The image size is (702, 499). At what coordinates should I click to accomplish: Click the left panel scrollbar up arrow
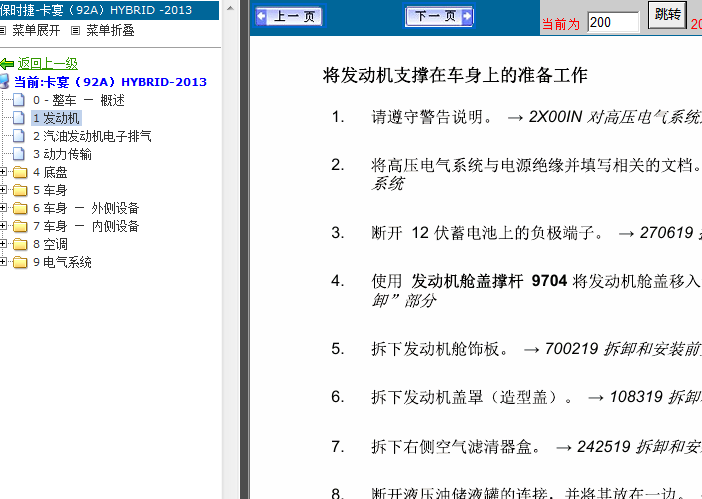(230, 8)
